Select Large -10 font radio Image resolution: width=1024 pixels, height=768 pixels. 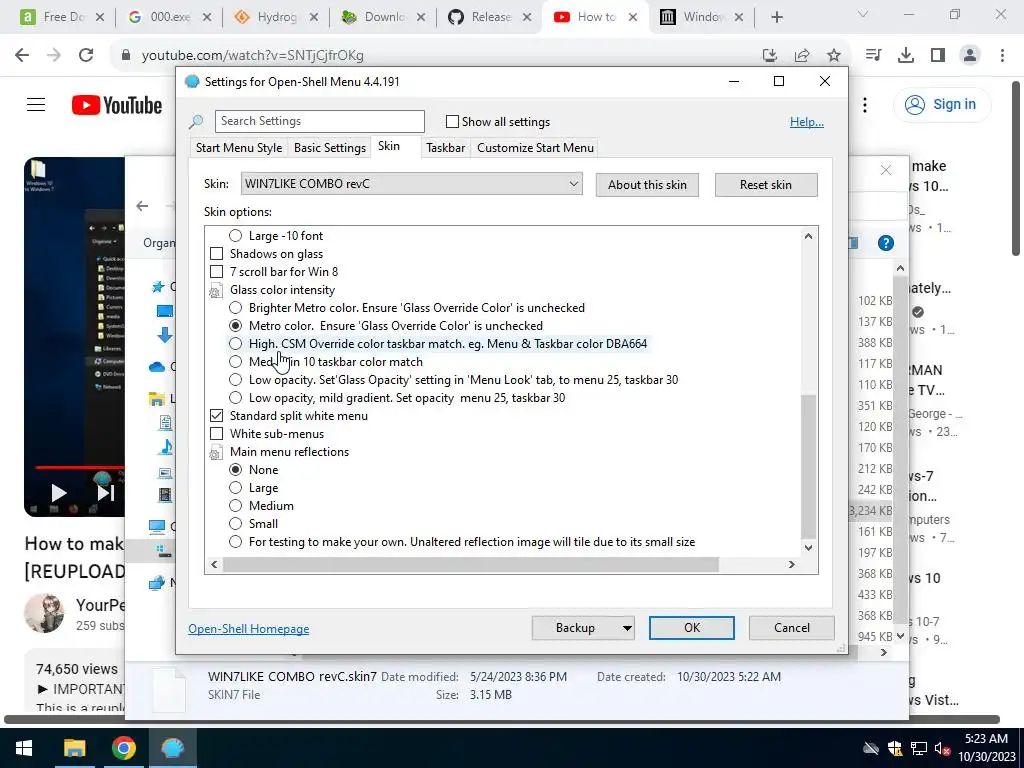[x=235, y=236]
